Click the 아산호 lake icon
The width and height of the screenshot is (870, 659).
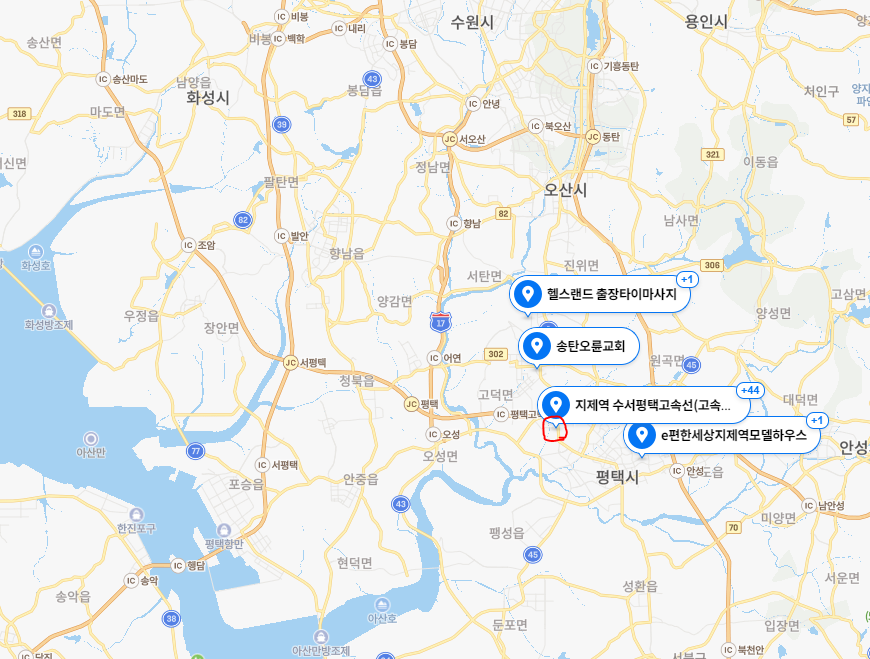coord(382,605)
